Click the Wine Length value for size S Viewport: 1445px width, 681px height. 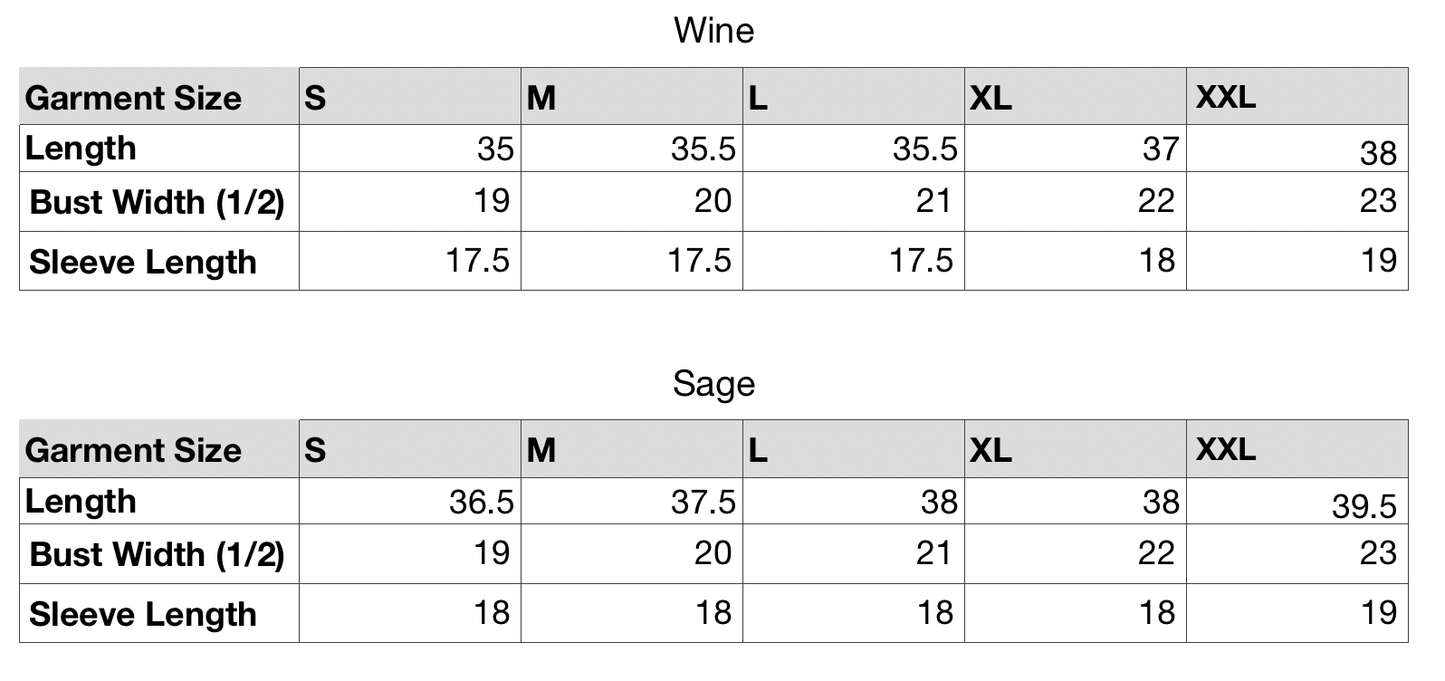tap(494, 149)
